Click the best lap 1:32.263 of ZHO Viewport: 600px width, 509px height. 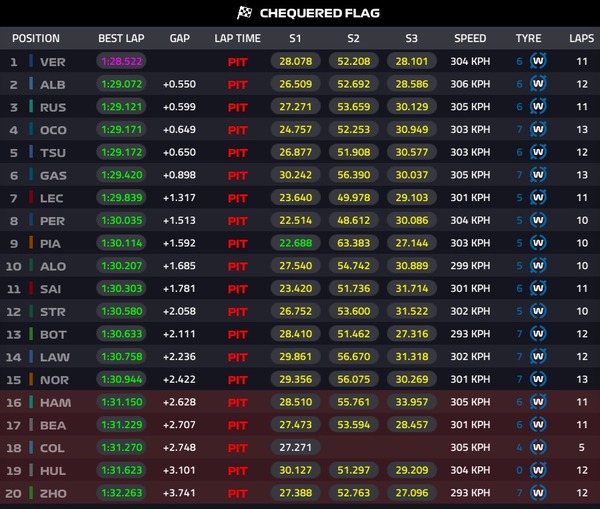(121, 493)
